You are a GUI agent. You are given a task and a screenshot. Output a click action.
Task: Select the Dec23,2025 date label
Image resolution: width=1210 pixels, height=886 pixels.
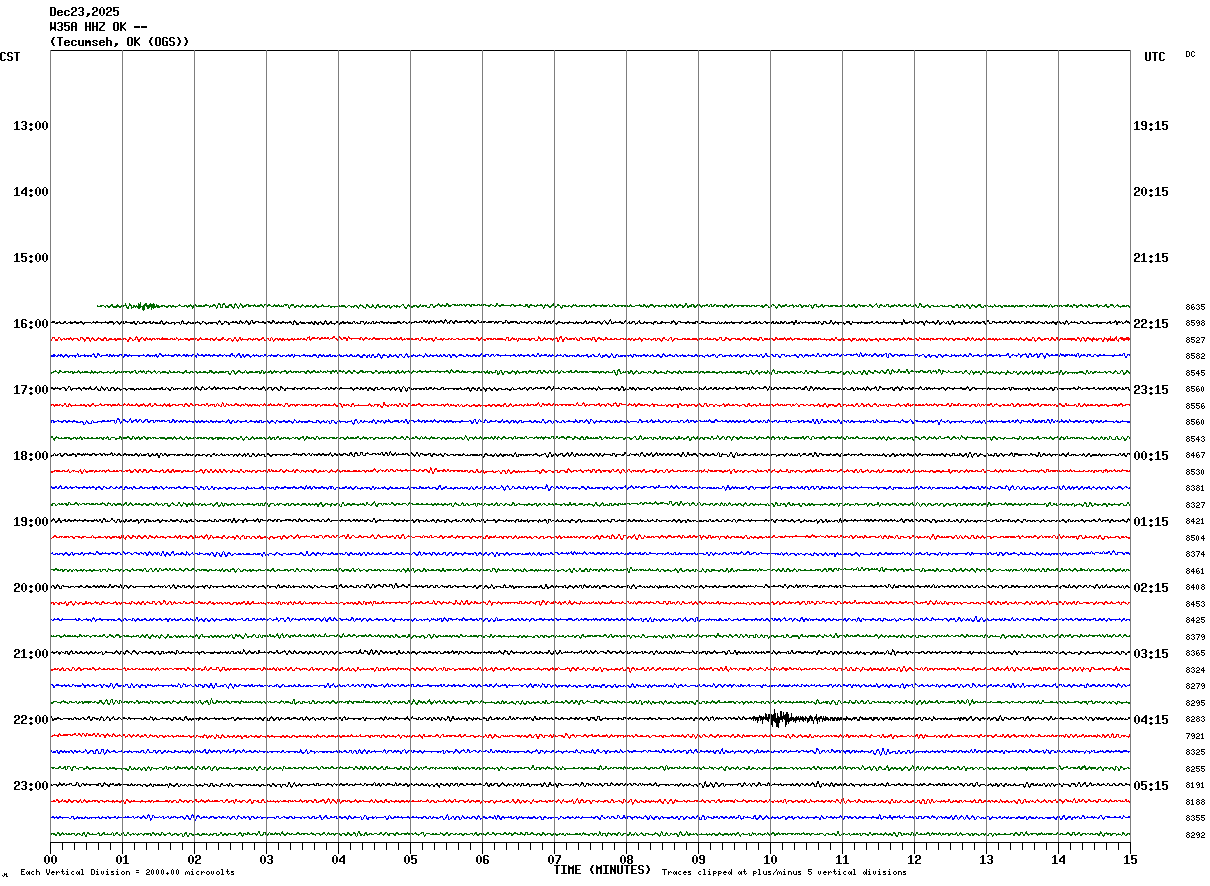click(84, 12)
